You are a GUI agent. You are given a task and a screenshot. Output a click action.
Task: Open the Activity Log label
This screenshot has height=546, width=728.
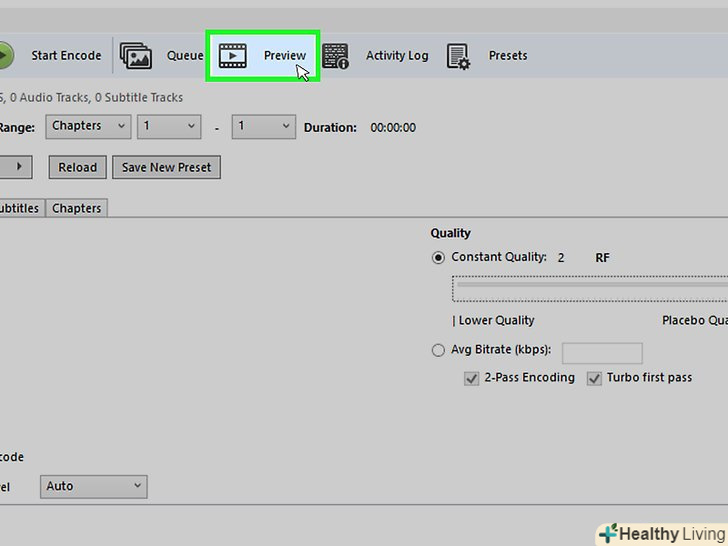(397, 56)
